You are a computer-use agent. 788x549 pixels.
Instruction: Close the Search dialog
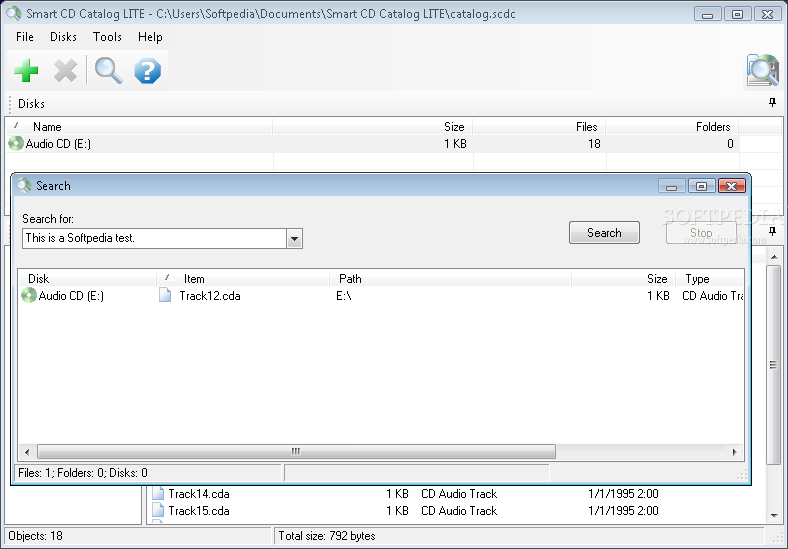click(732, 186)
